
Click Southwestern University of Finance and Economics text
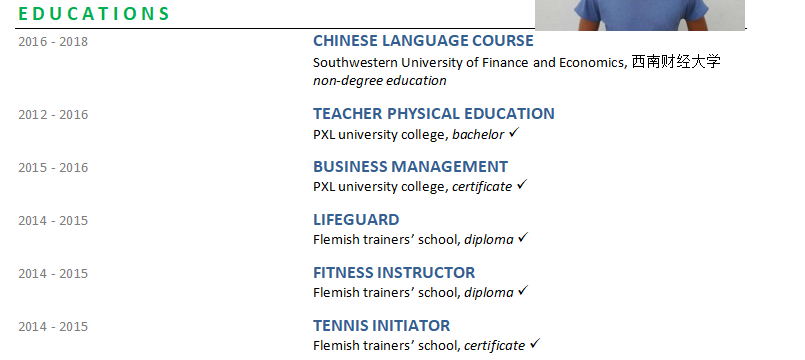pos(470,63)
